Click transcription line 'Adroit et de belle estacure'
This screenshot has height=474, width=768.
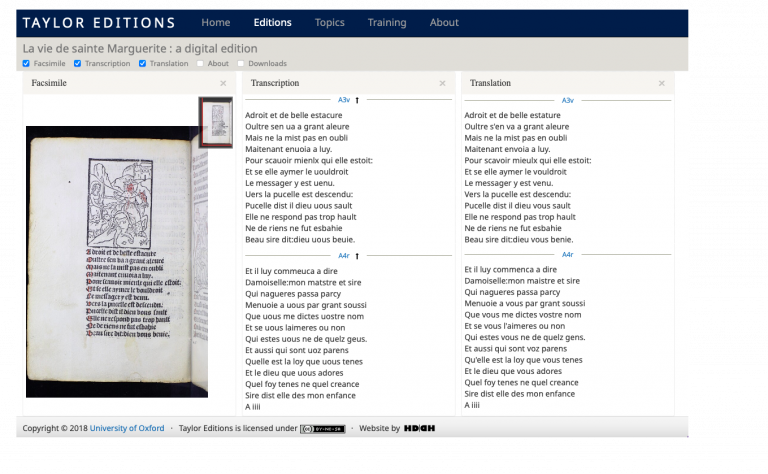293,115
